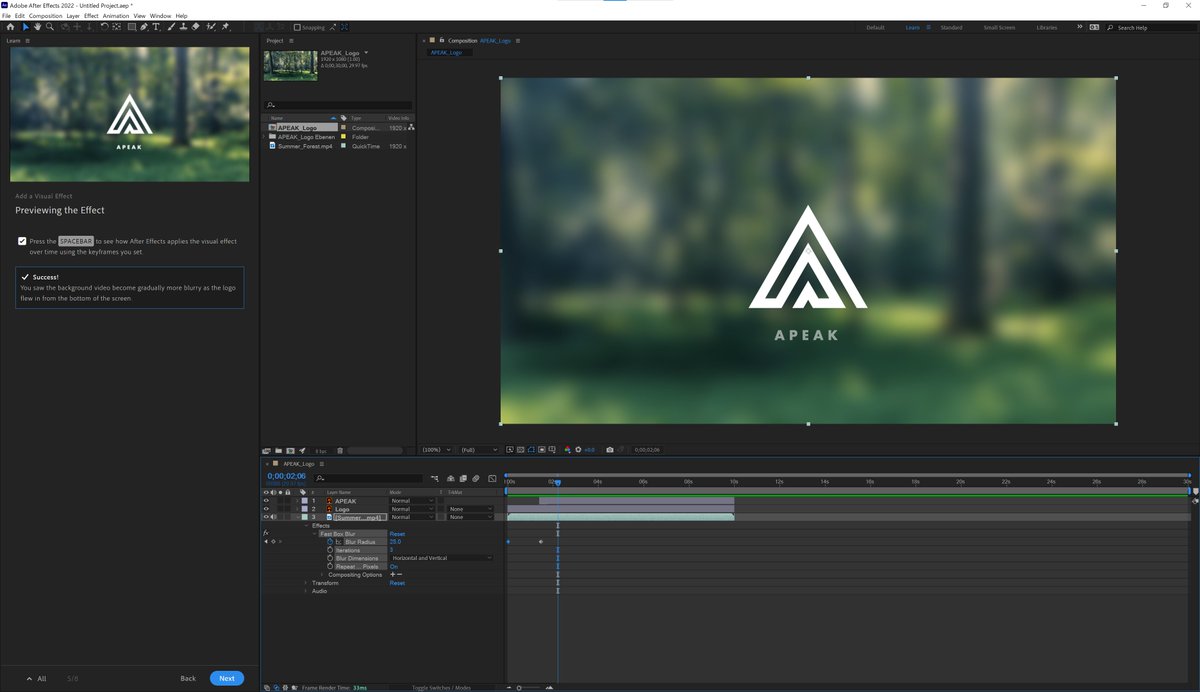Switch to the Standard workspace

(x=951, y=28)
